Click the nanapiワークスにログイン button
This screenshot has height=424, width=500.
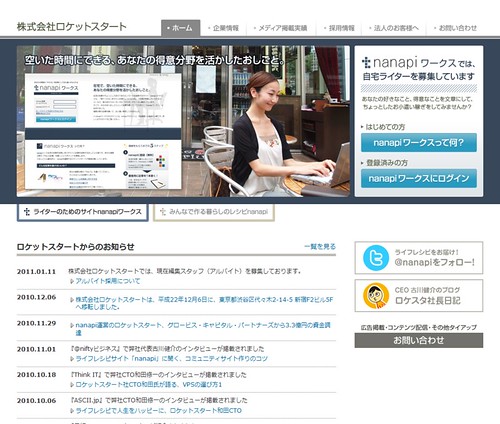point(419,178)
